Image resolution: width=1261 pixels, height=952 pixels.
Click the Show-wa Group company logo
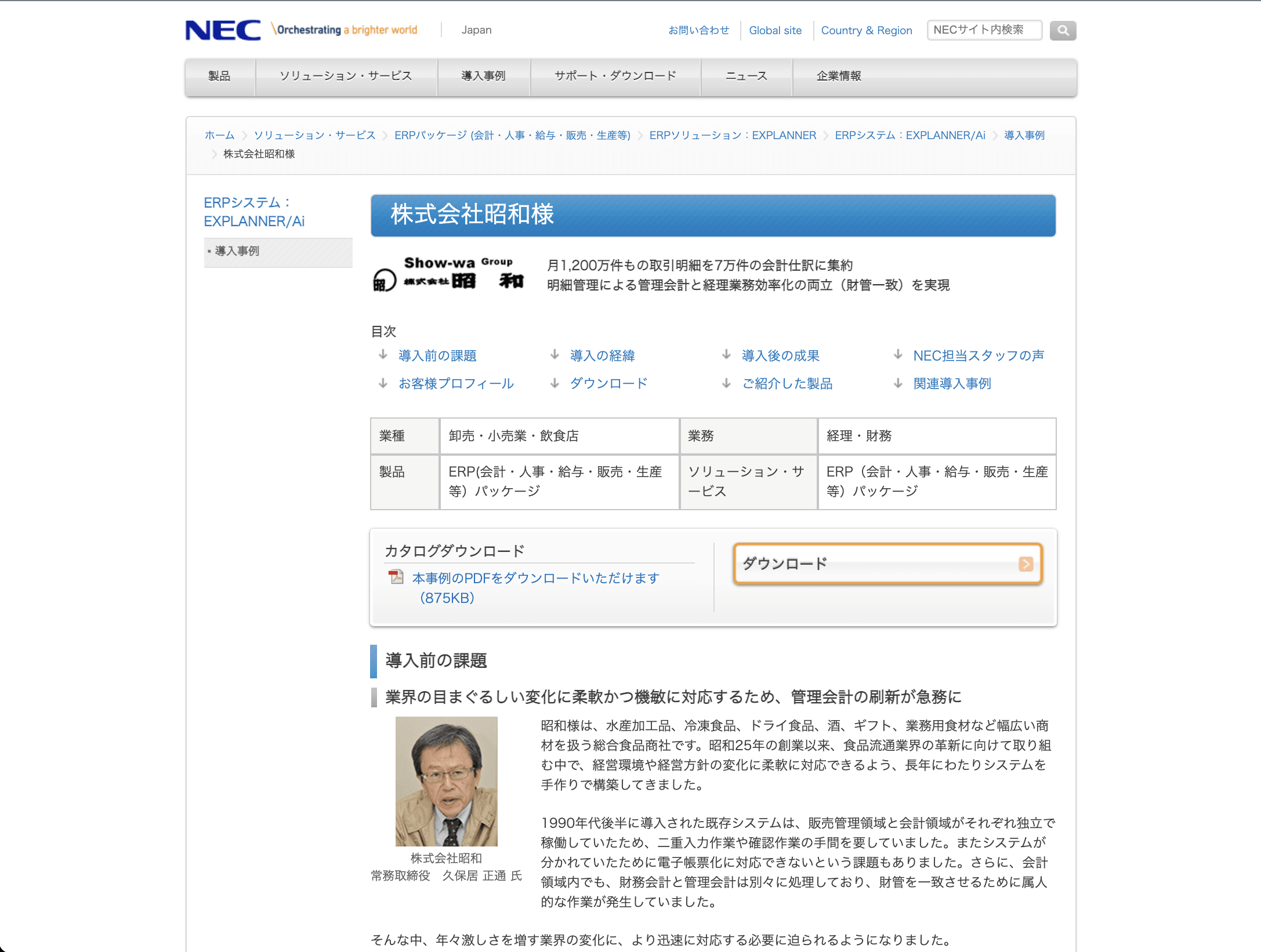tap(448, 274)
